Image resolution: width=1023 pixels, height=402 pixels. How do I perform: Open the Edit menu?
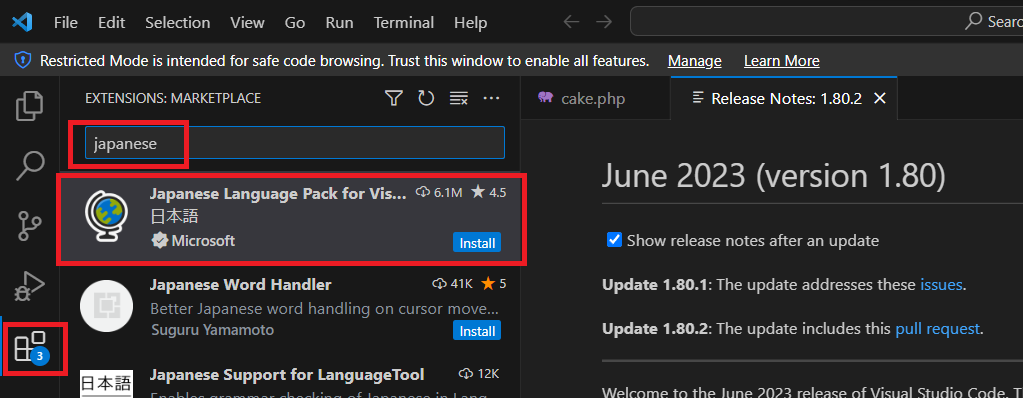112,23
